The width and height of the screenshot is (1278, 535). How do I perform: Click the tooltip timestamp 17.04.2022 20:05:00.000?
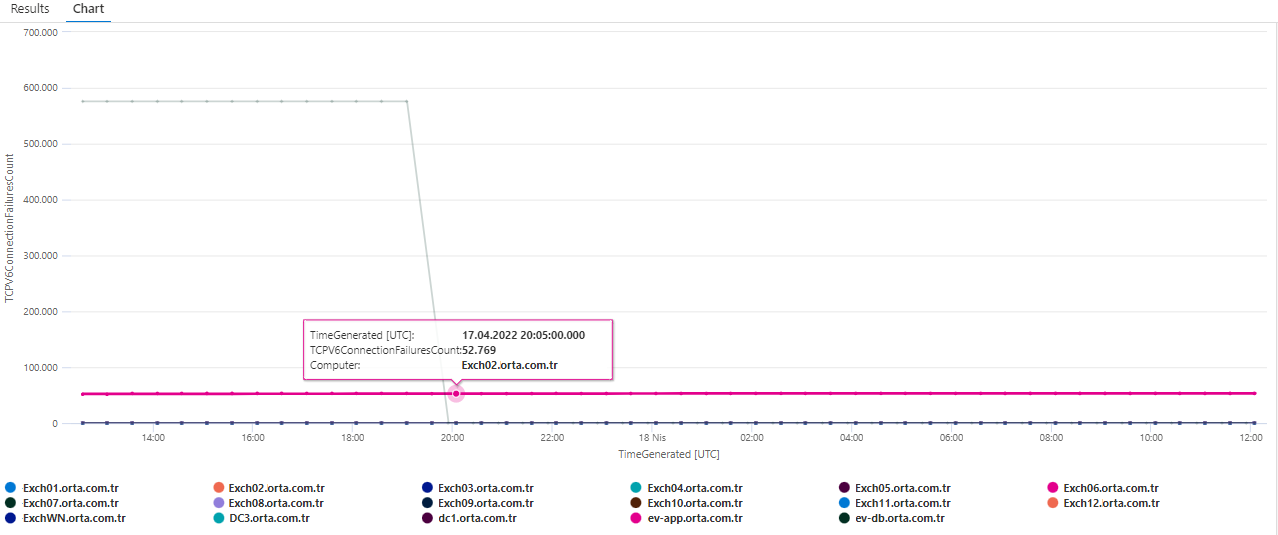pos(523,335)
